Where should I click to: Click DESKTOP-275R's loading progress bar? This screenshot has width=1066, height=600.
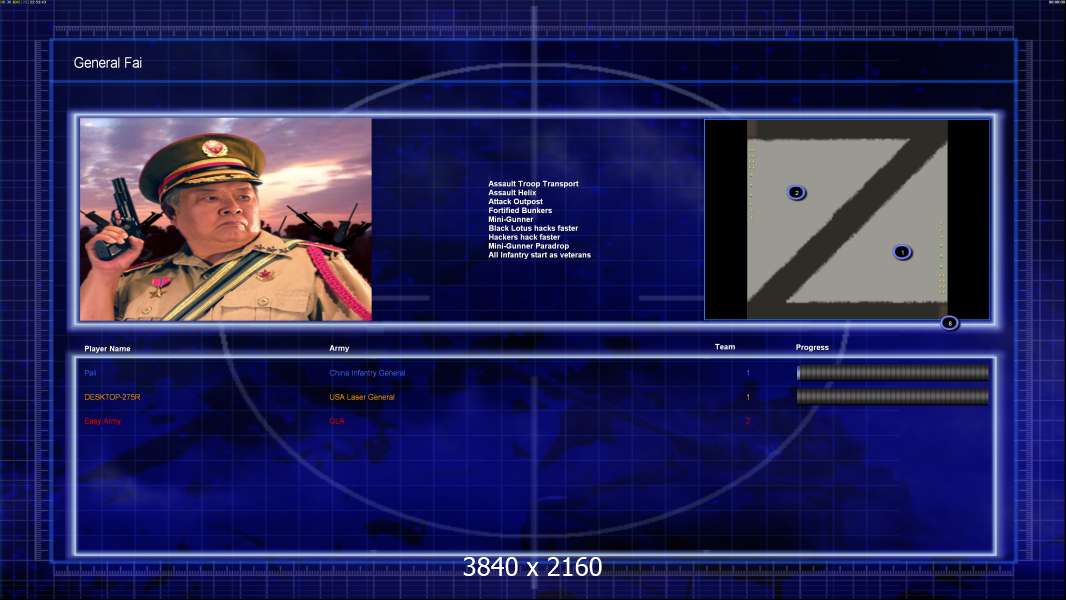(x=893, y=397)
